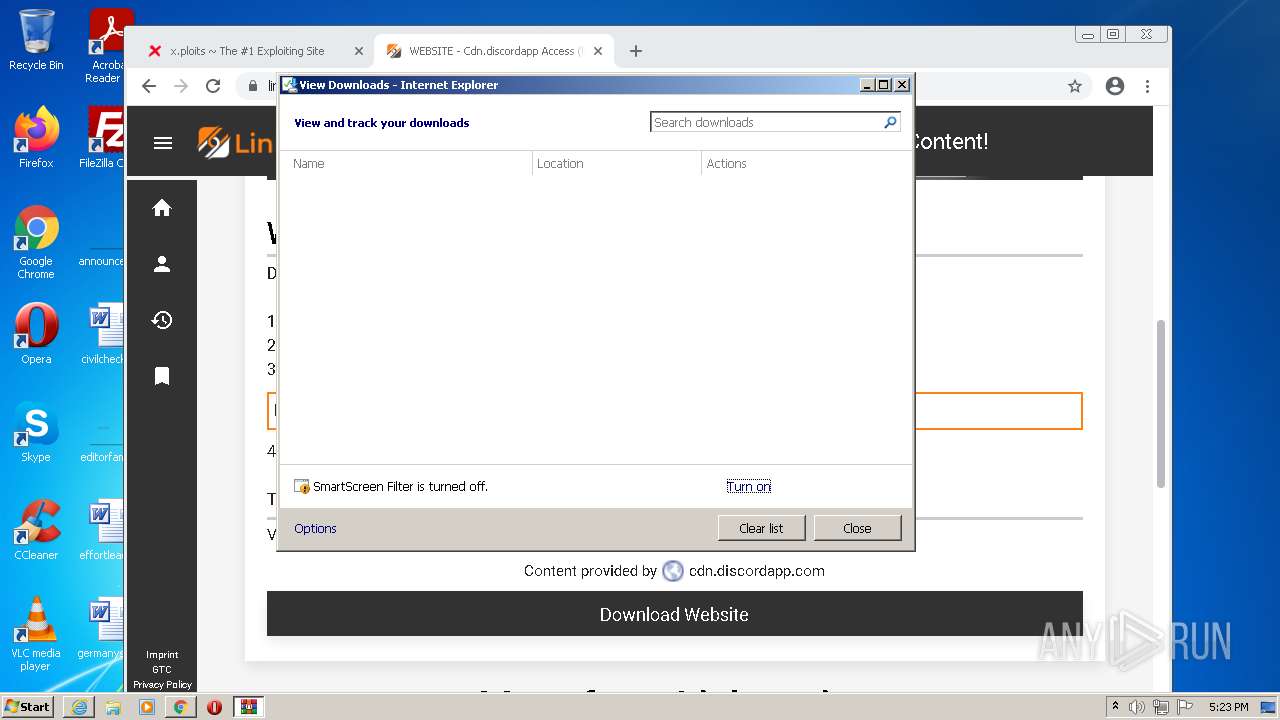
Task: Open Chrome from the taskbar
Action: (181, 707)
